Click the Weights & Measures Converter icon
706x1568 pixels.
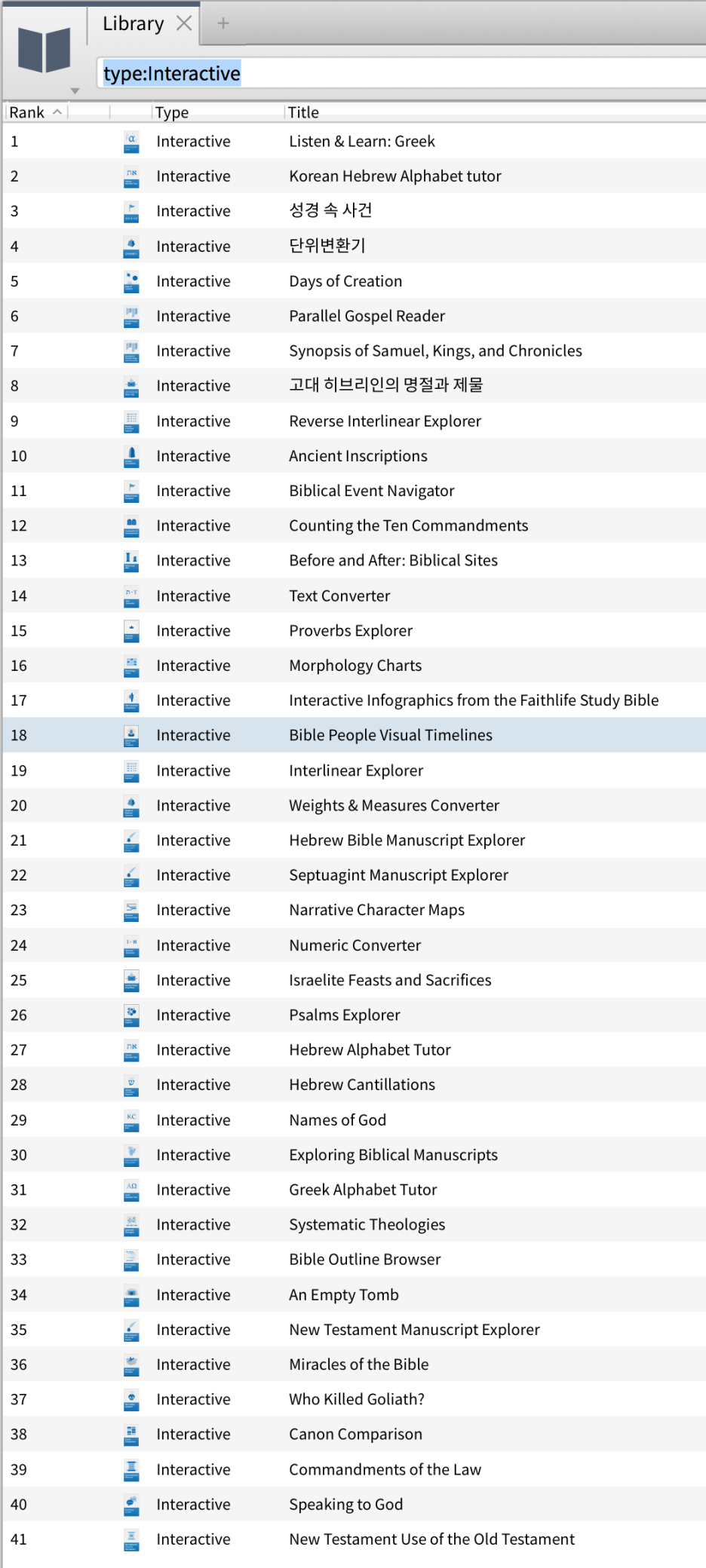pos(131,805)
